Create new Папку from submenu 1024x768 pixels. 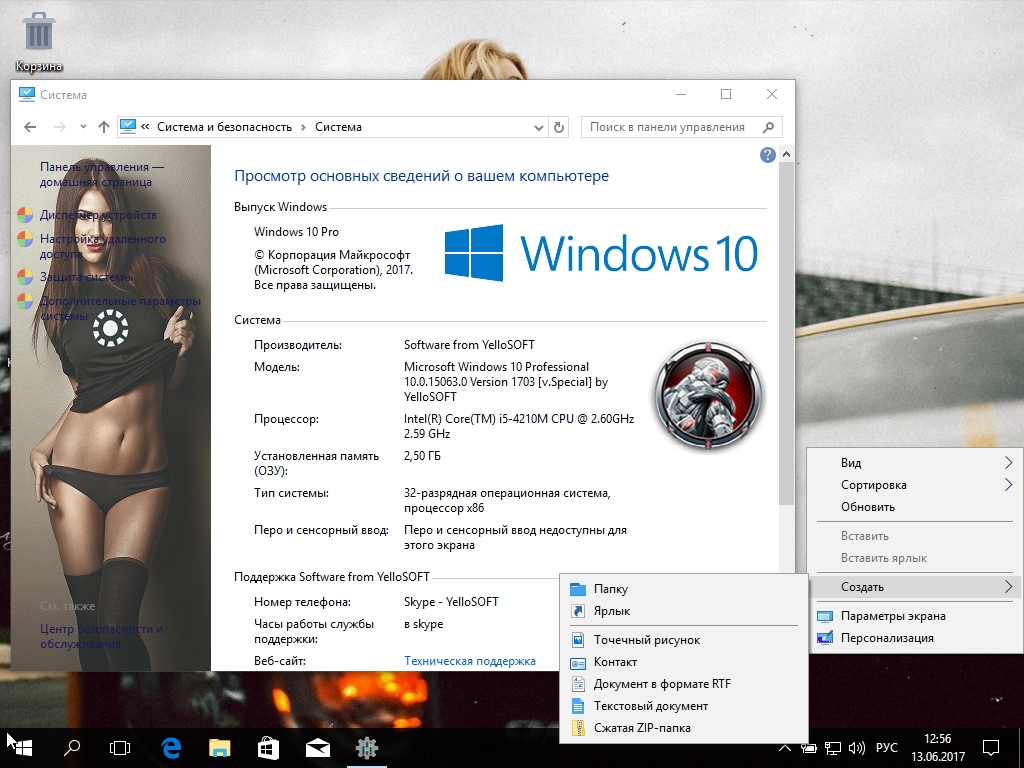tap(684, 589)
